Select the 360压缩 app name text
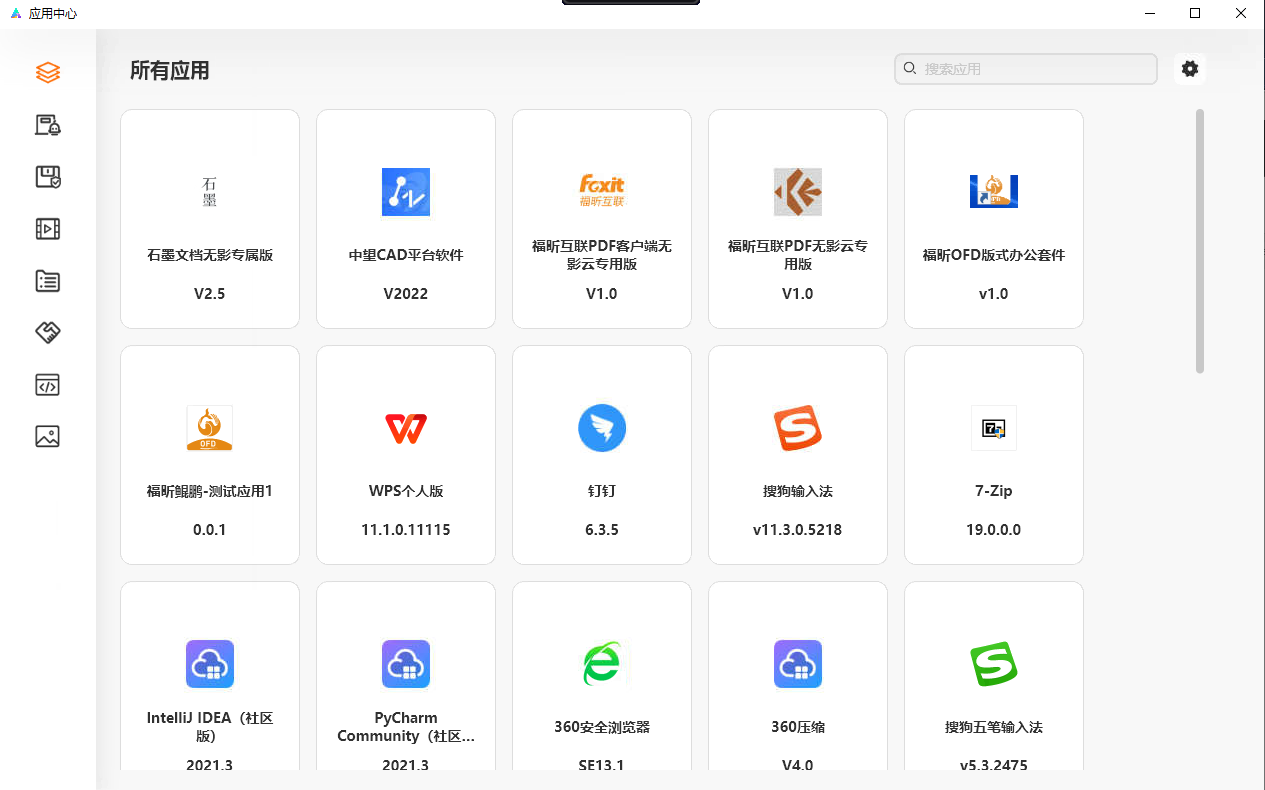Image resolution: width=1265 pixels, height=790 pixels. tap(798, 727)
